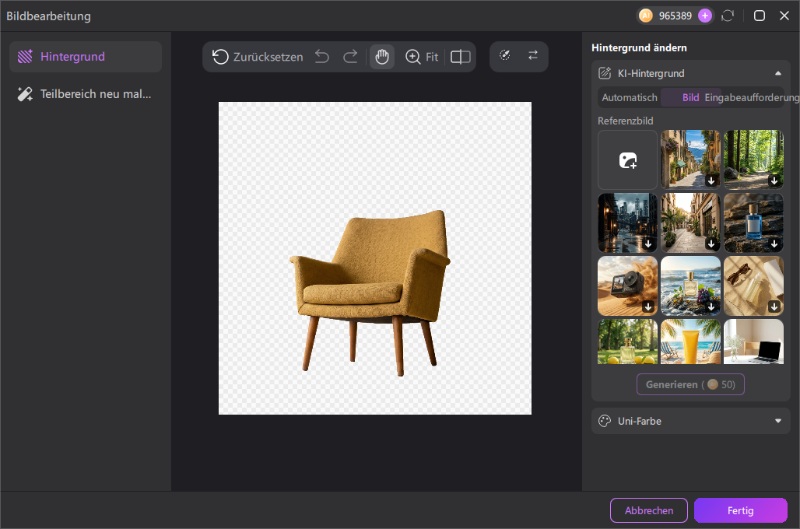The image size is (800, 529).
Task: Download the sea perfume reference image
Action: tap(711, 307)
